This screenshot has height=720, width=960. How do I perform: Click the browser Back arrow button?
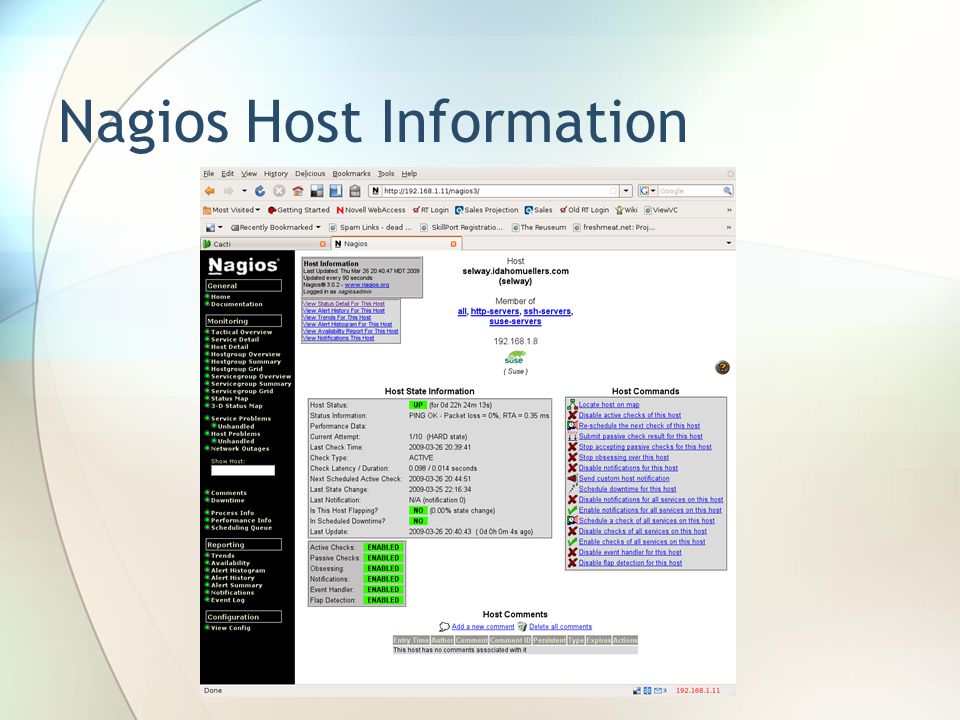[x=210, y=191]
